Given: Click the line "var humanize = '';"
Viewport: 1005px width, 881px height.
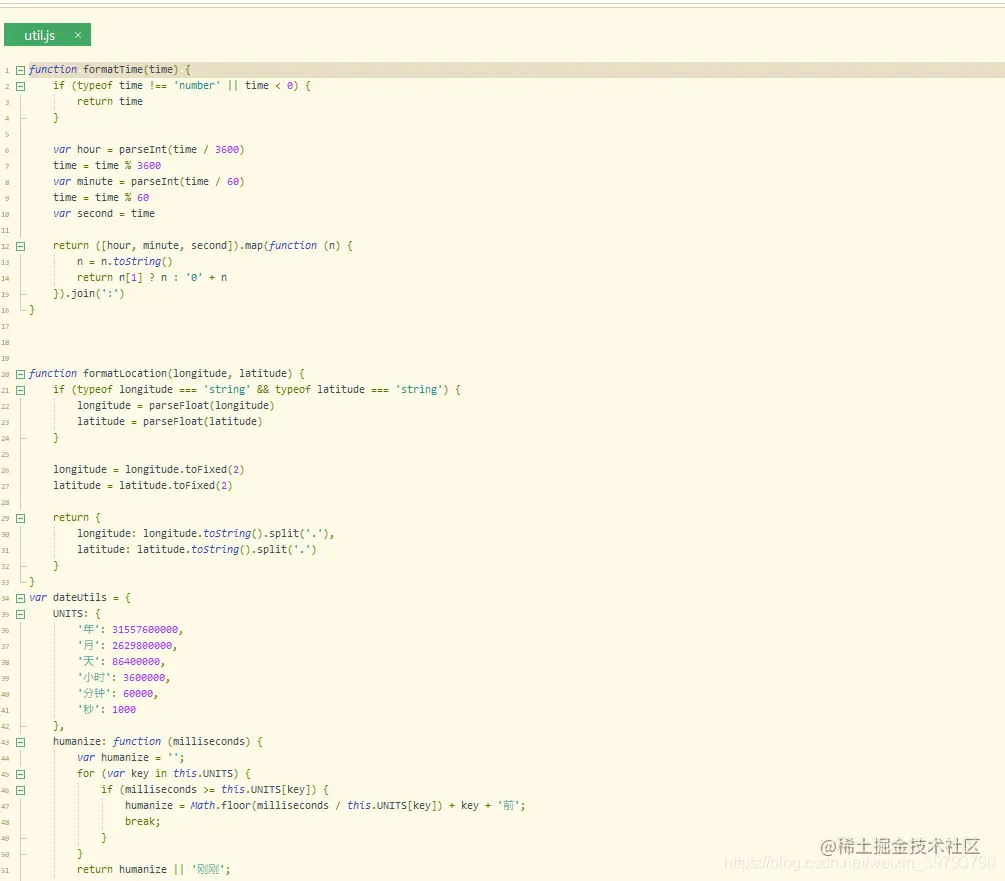Looking at the screenshot, I should 131,757.
